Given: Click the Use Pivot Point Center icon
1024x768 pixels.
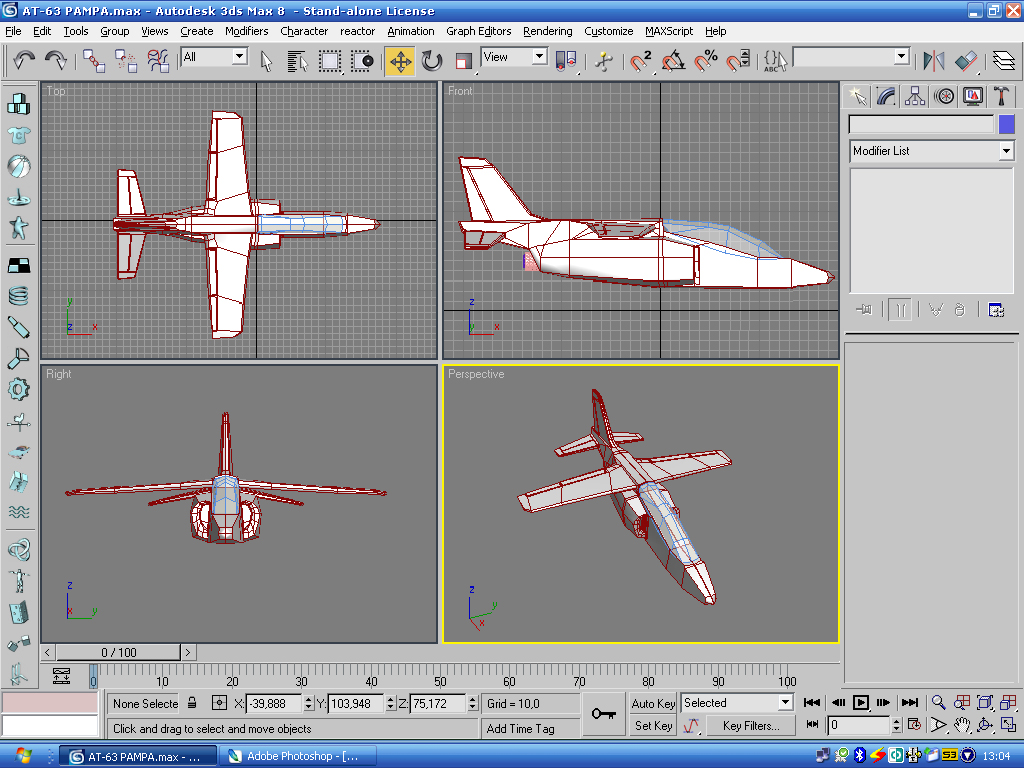Looking at the screenshot, I should click(x=566, y=61).
